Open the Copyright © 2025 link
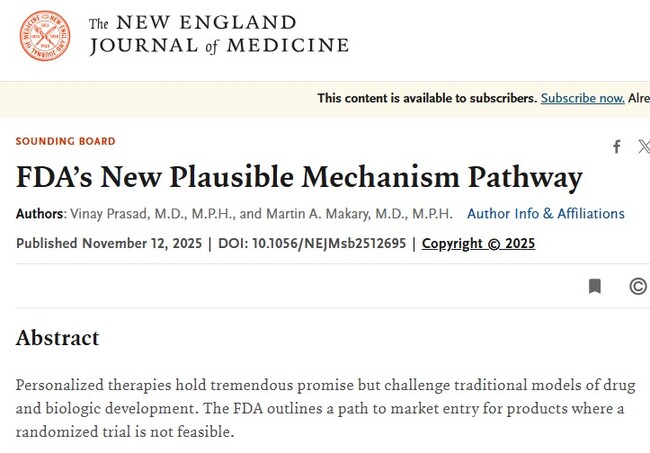650x453 pixels. [478, 244]
